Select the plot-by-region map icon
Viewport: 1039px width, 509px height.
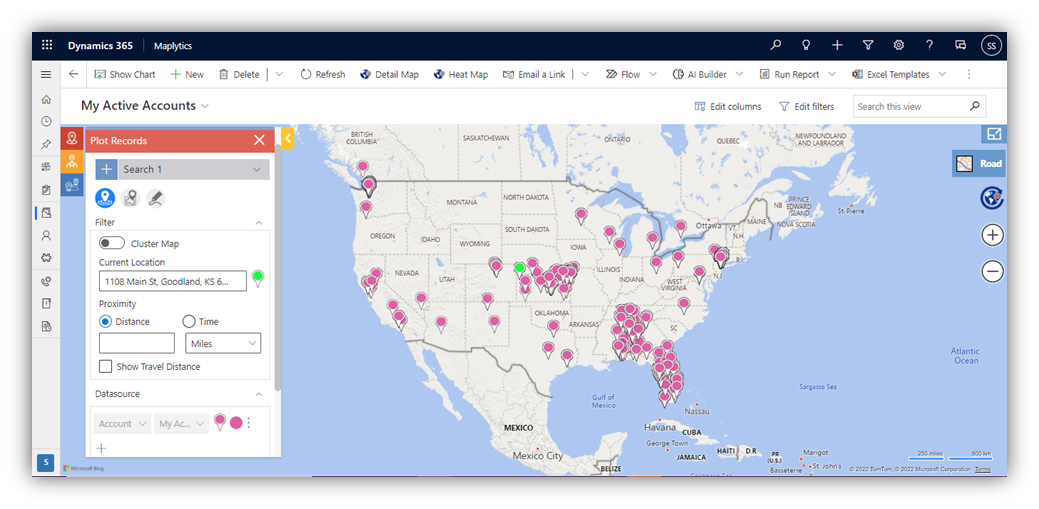(131, 198)
